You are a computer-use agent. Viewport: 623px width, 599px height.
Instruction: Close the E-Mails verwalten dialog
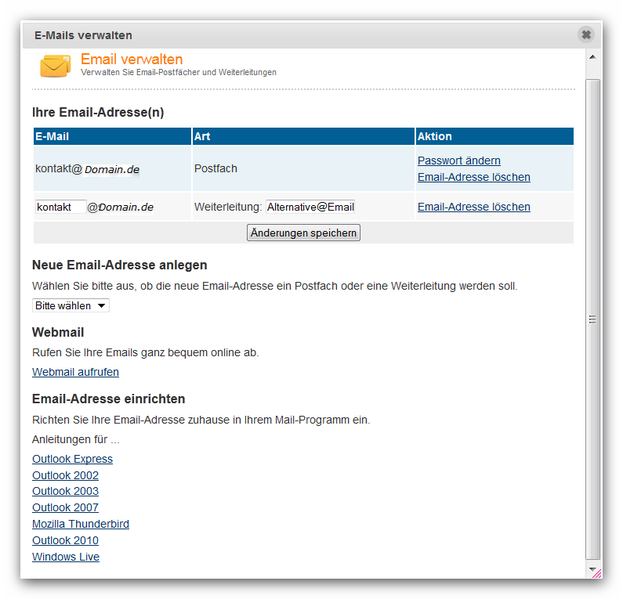586,34
